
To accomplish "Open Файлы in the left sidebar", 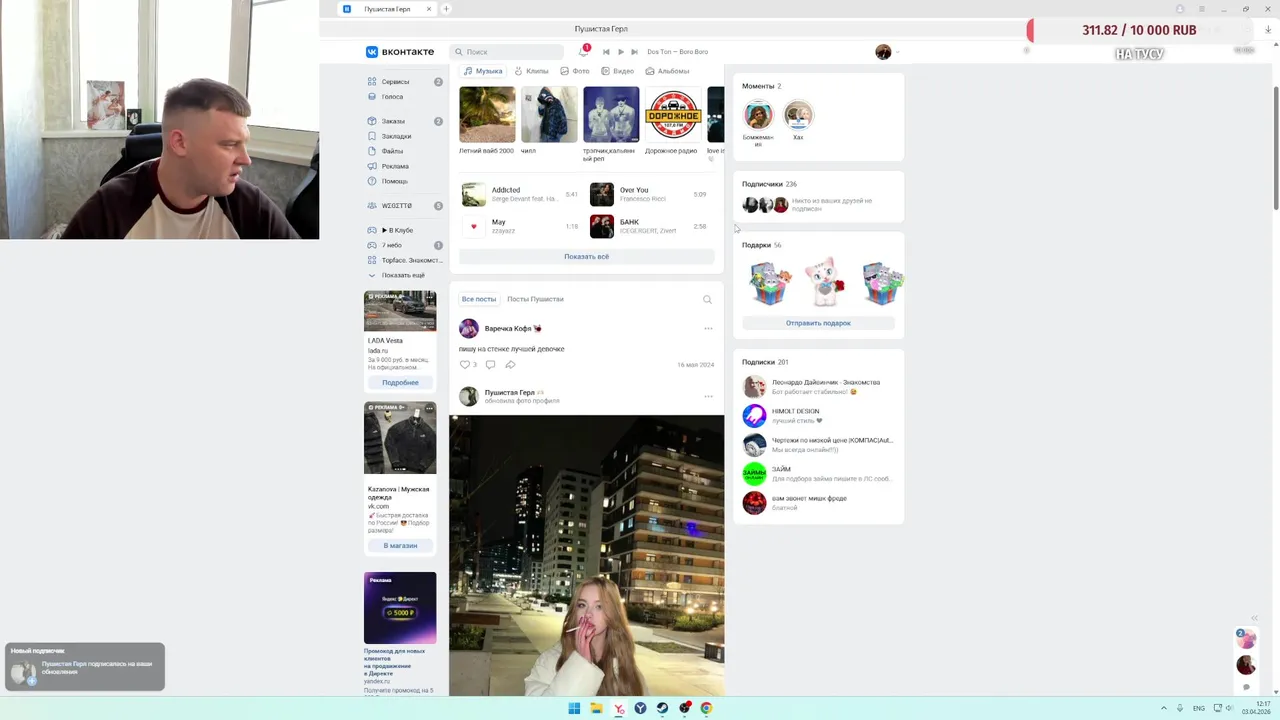I will coord(404,151).
